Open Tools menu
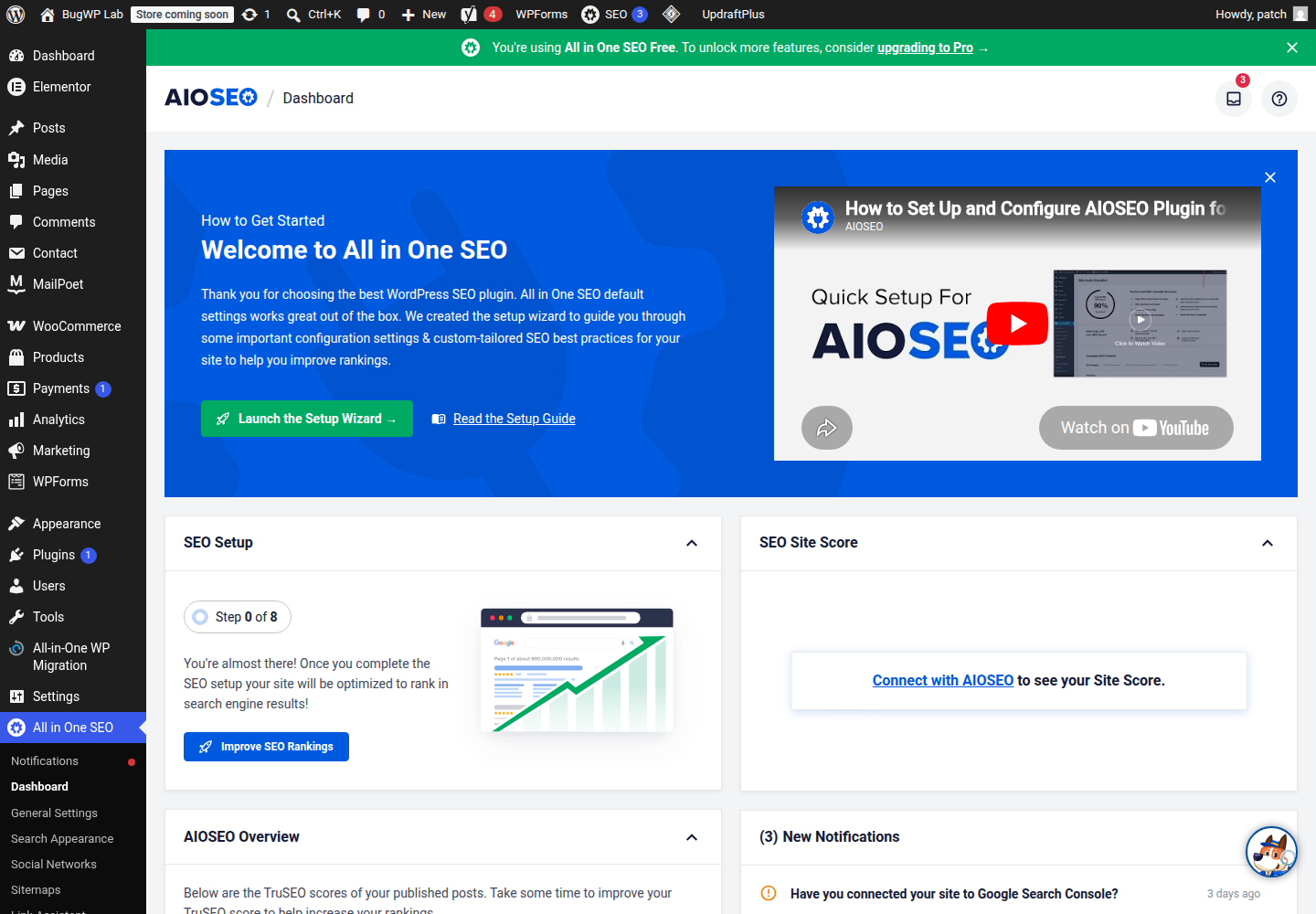Viewport: 1316px width, 914px height. click(x=73, y=617)
